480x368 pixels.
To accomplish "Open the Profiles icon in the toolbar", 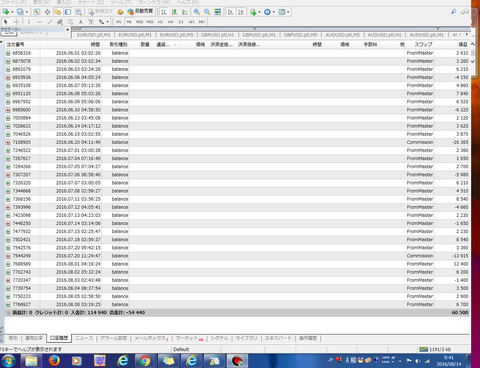I will [20, 12].
